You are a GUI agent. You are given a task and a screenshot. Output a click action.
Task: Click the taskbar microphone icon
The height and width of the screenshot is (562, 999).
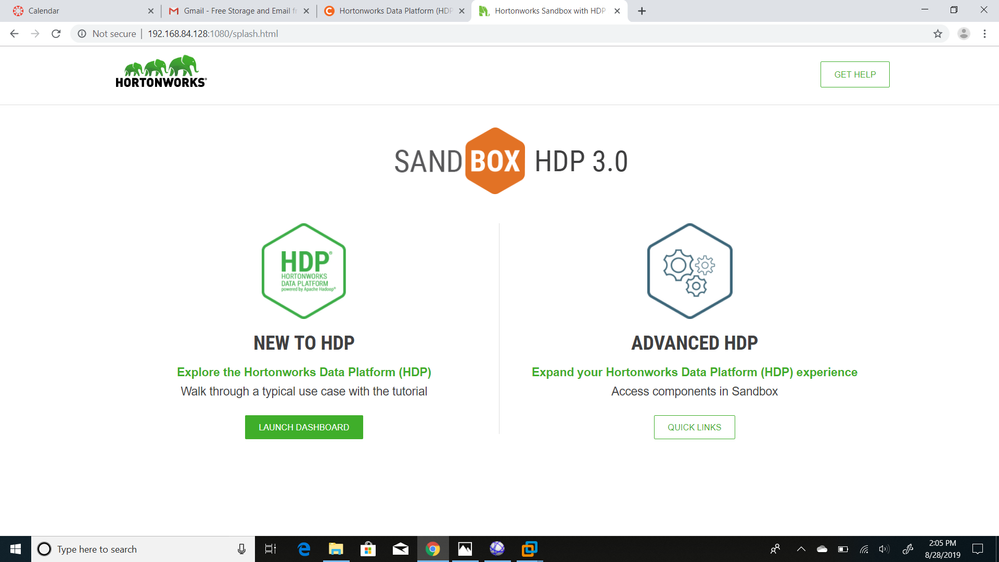coord(241,549)
